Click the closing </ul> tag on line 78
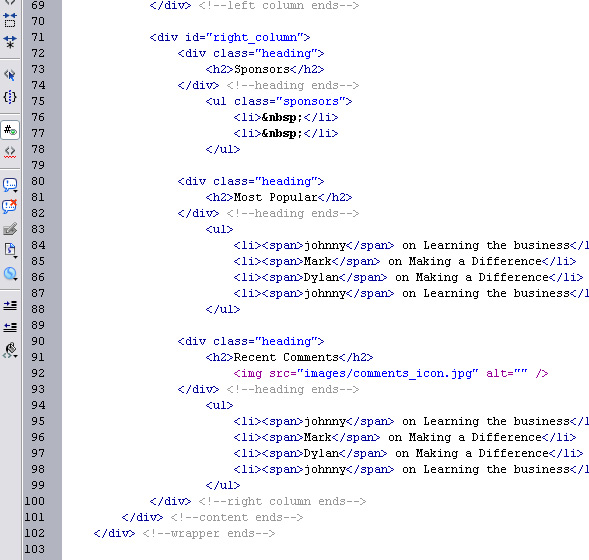This screenshot has height=560, width=589. click(x=223, y=149)
